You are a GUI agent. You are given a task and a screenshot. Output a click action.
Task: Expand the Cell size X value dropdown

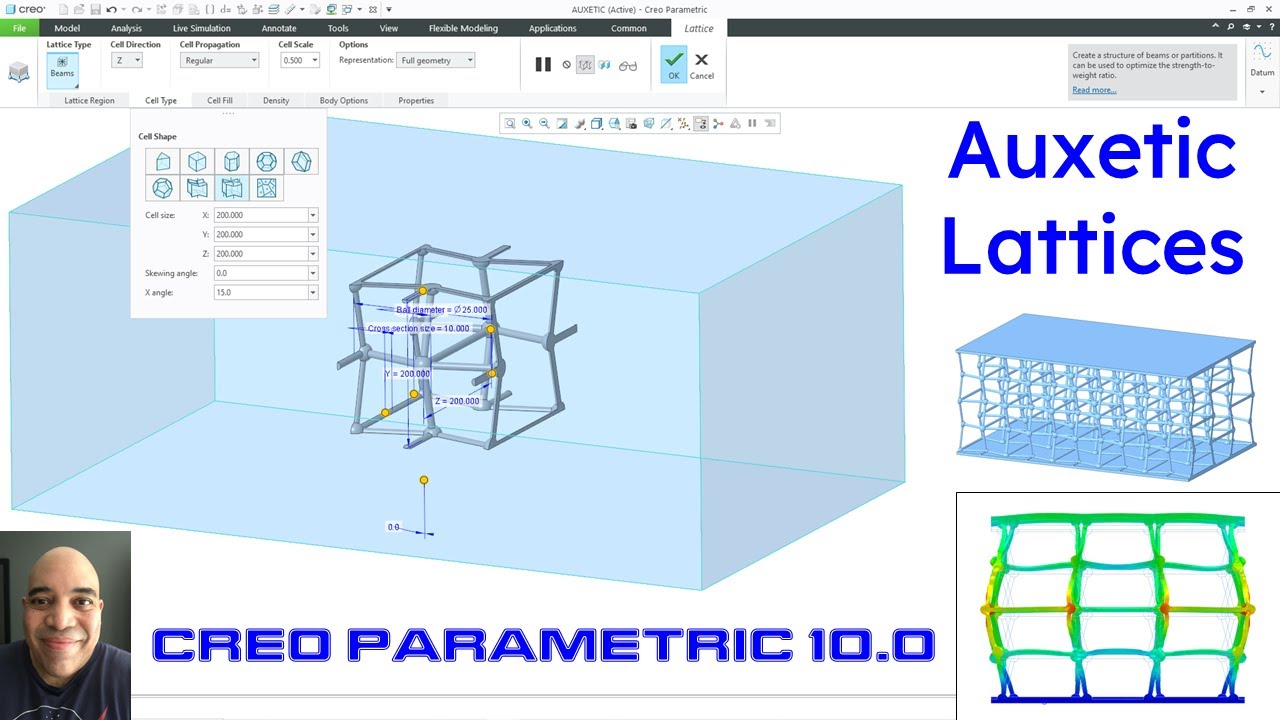click(x=313, y=215)
